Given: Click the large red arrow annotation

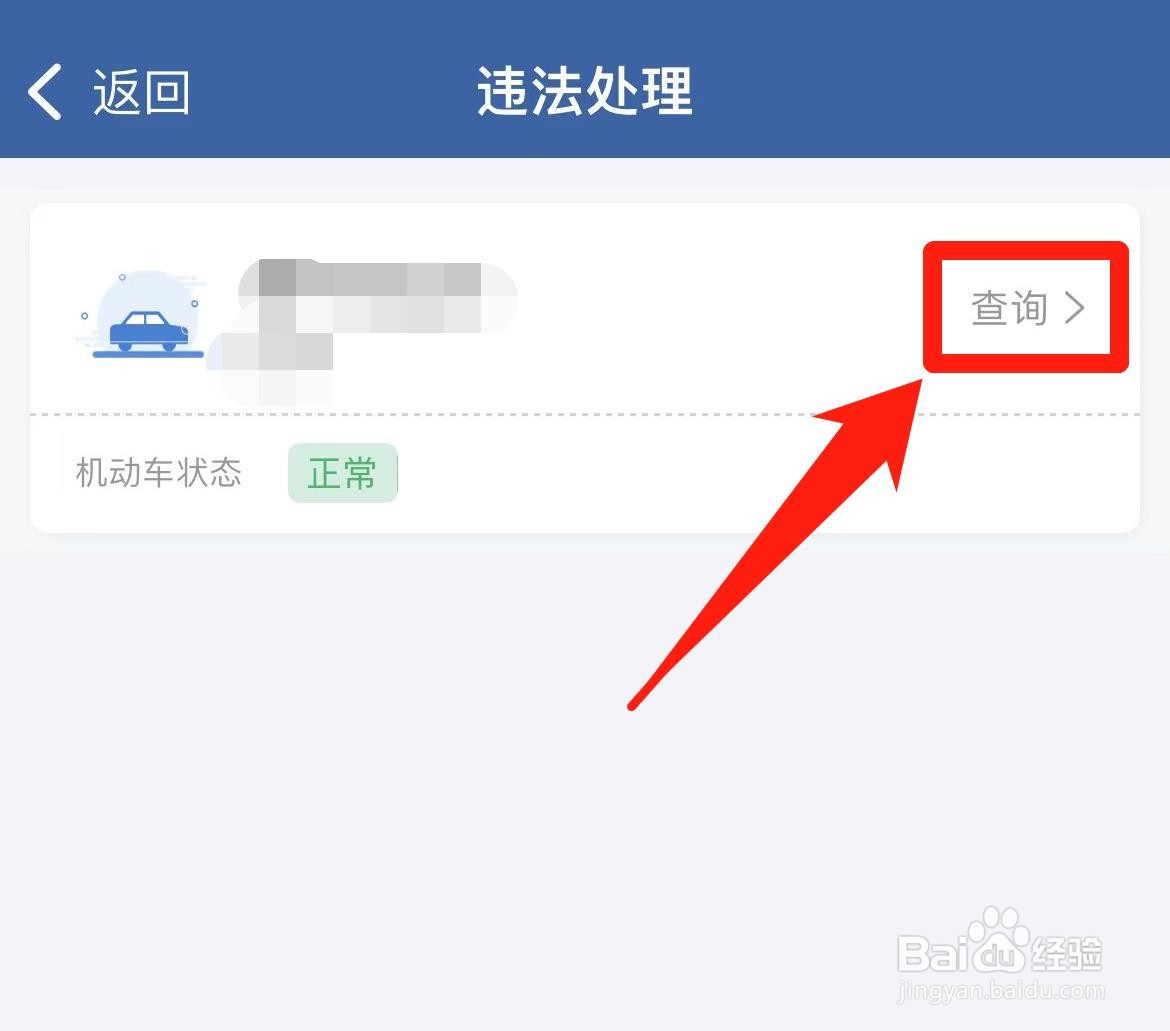Looking at the screenshot, I should (x=776, y=545).
